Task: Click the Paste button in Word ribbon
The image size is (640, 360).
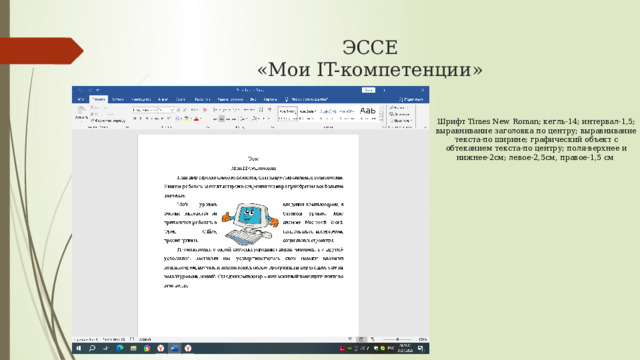Action: (x=82, y=112)
